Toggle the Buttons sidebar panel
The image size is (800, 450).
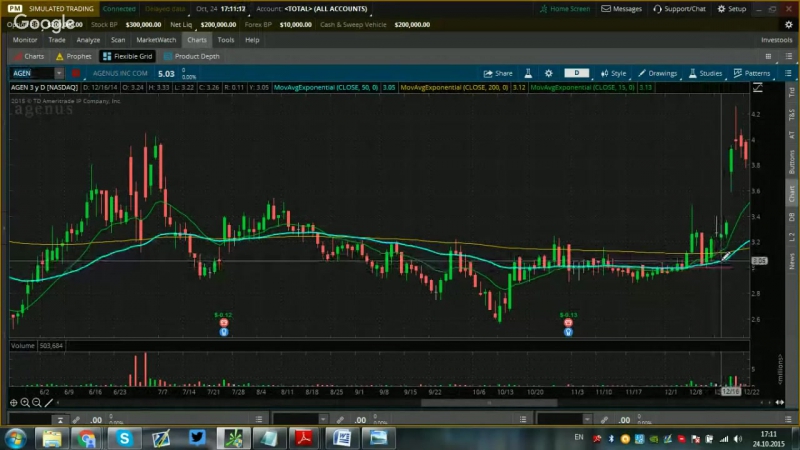pos(792,162)
